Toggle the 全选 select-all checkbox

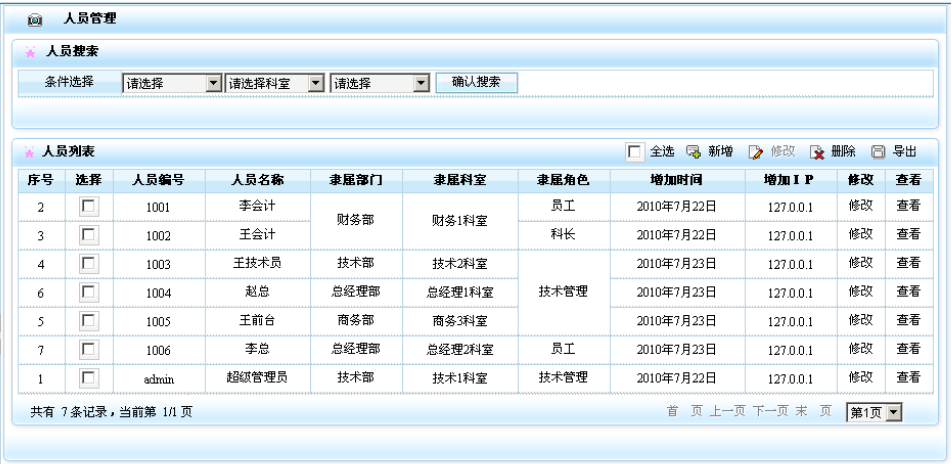click(x=634, y=152)
